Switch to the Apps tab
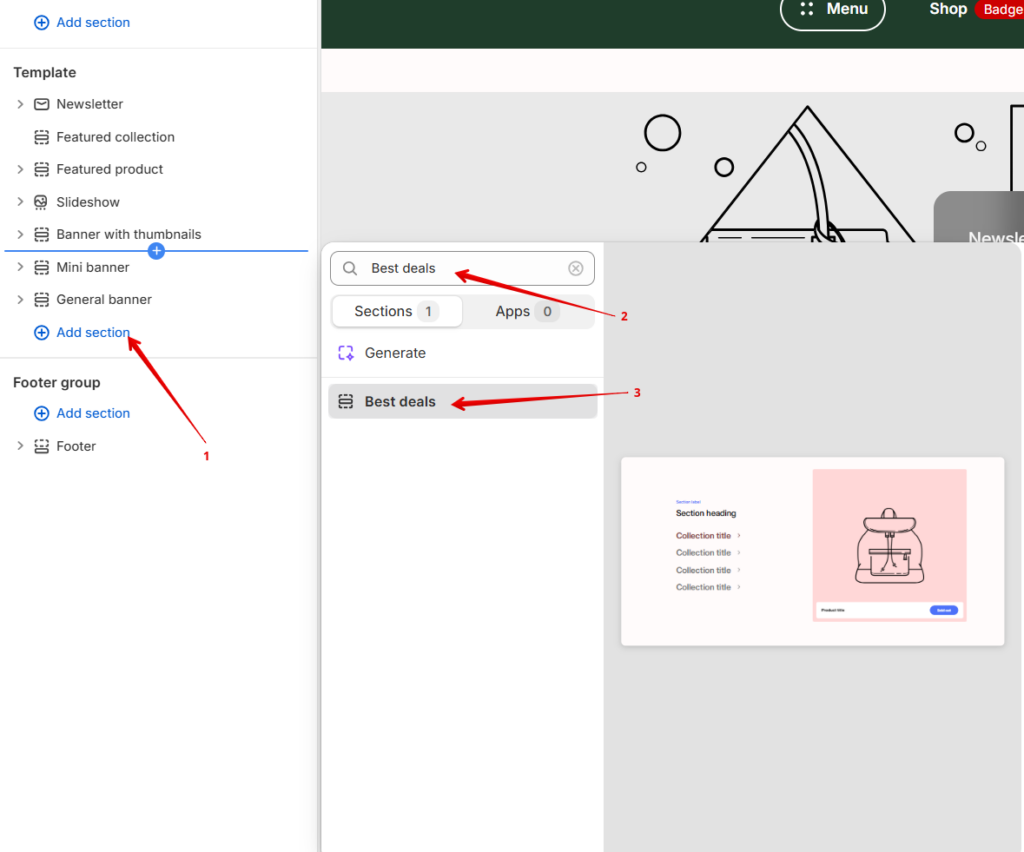 (x=528, y=311)
